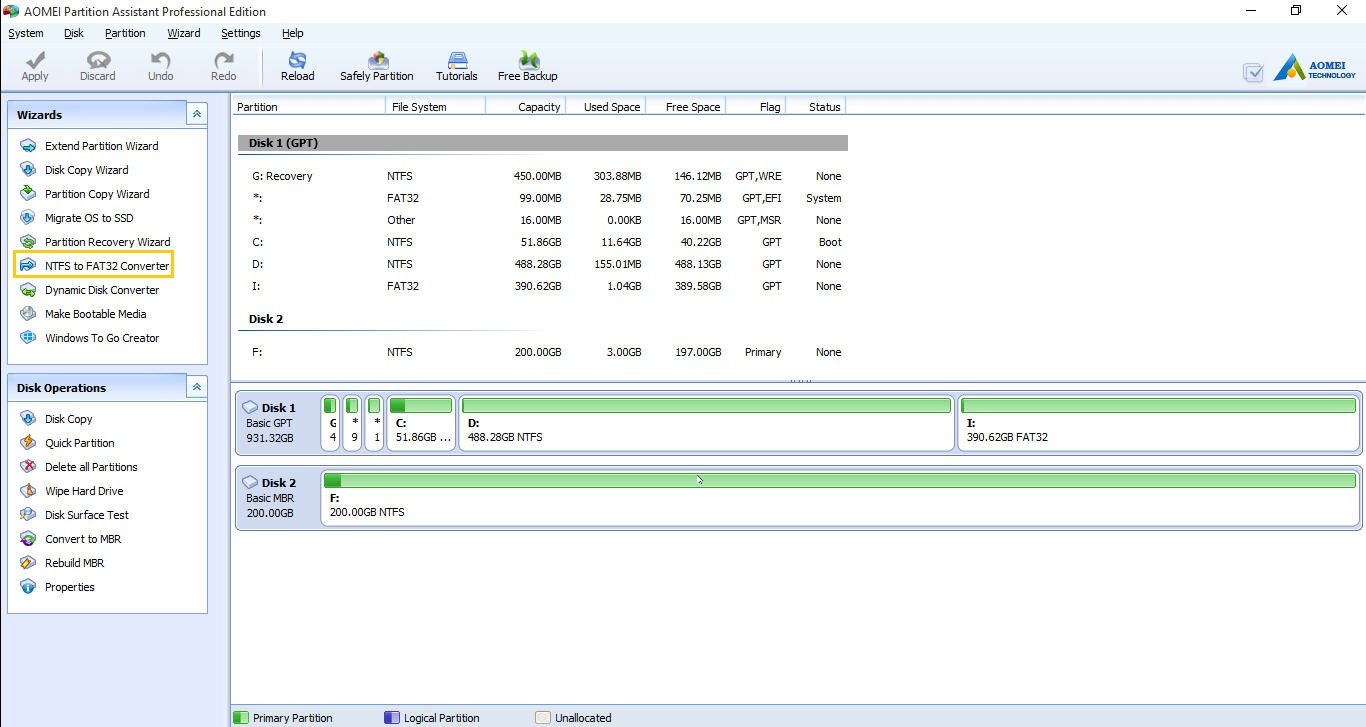Viewport: 1366px width, 727px height.
Task: Choose the Convert to MBR link
Action: [83, 539]
